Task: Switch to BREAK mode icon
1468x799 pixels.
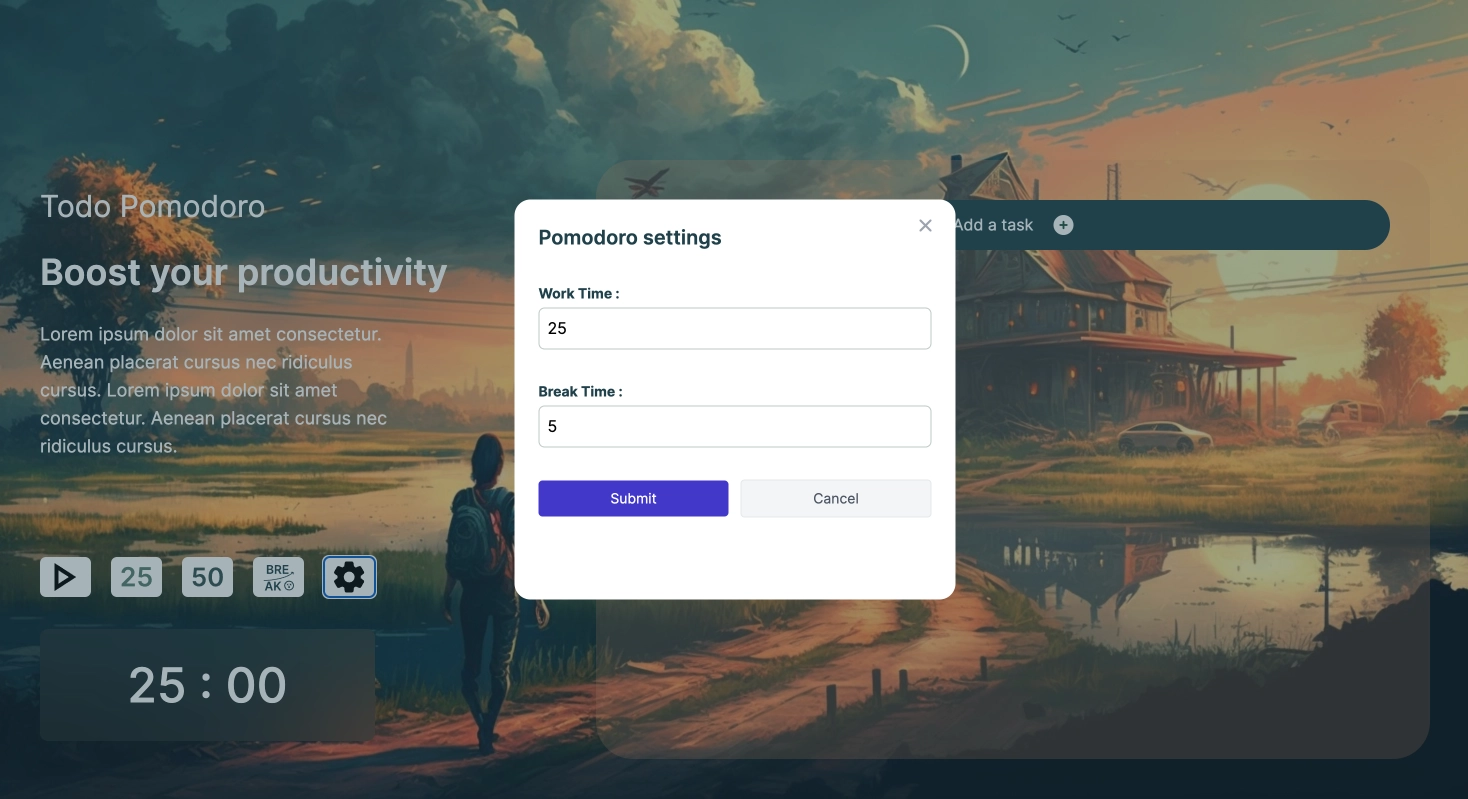Action: tap(278, 577)
